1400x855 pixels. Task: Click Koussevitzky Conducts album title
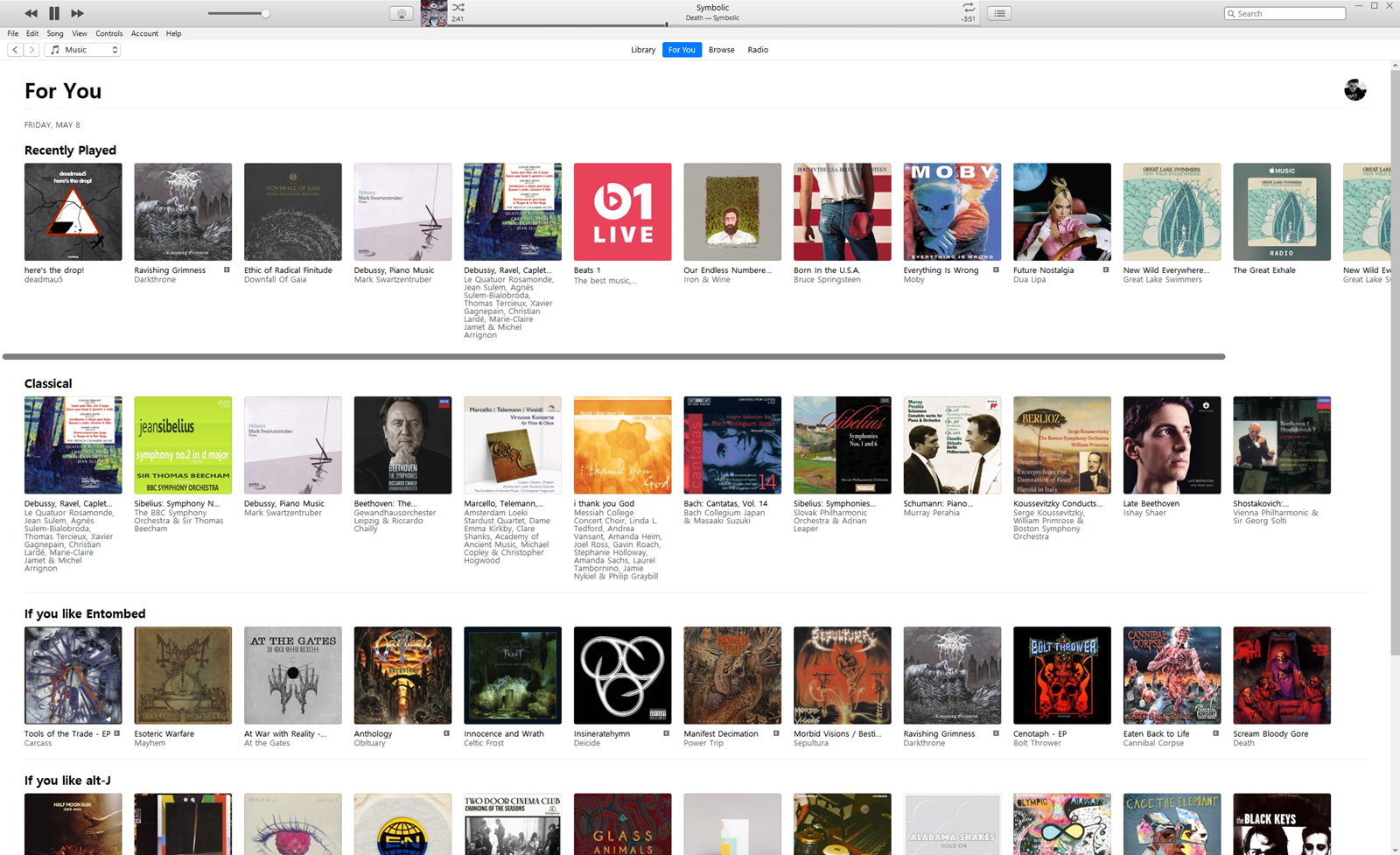click(1058, 504)
